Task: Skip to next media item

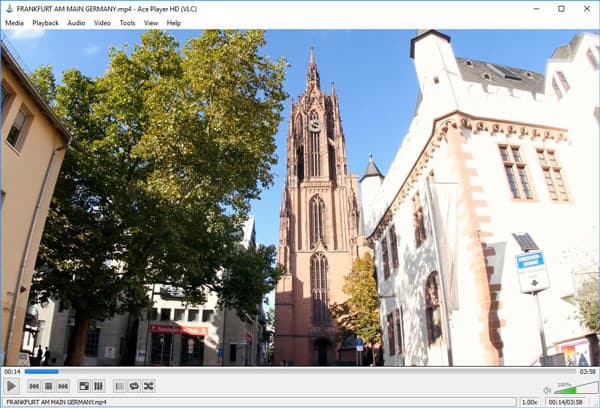Action: 62,385
